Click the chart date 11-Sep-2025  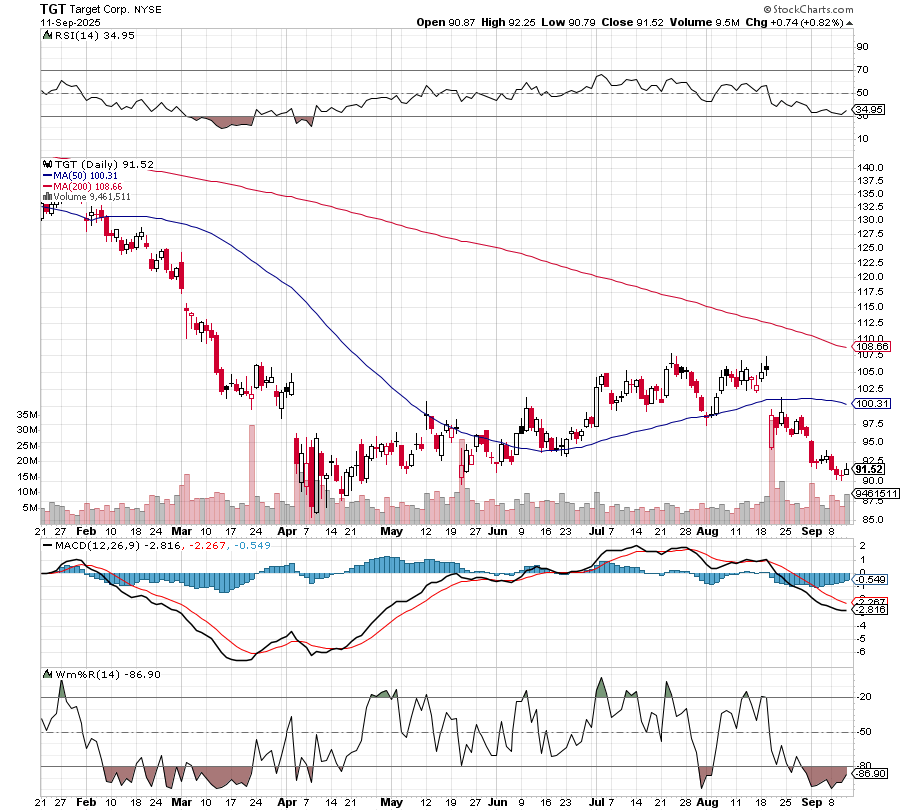click(70, 23)
